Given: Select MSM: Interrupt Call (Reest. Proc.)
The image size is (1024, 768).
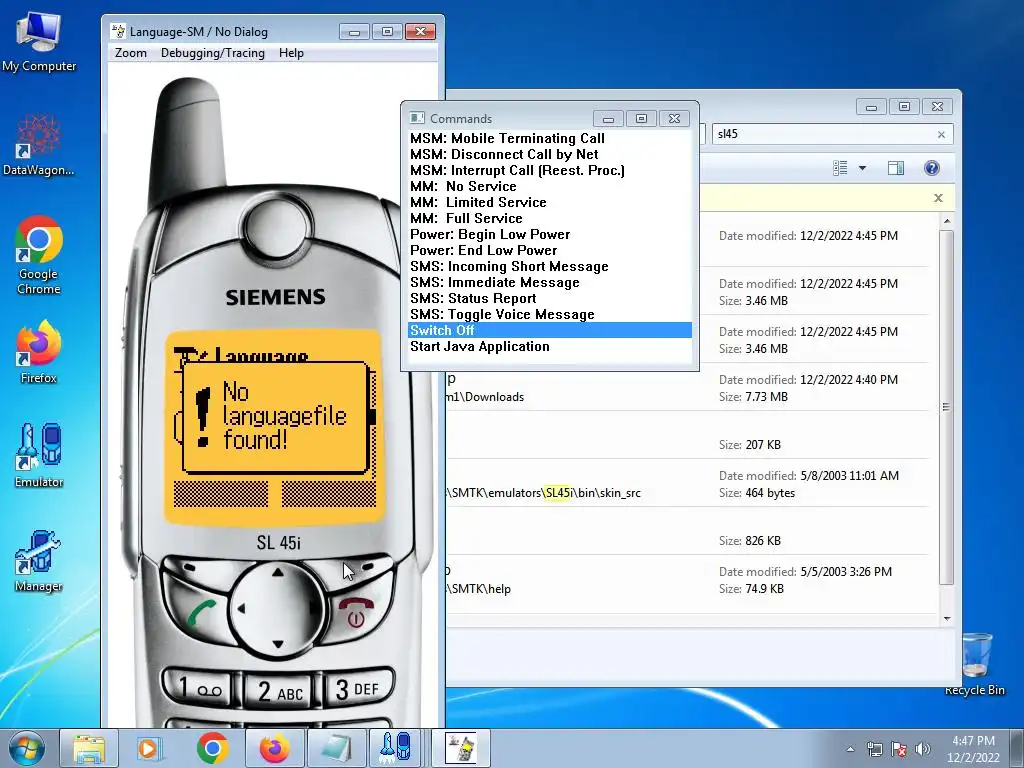Looking at the screenshot, I should pyautogui.click(x=550, y=170).
